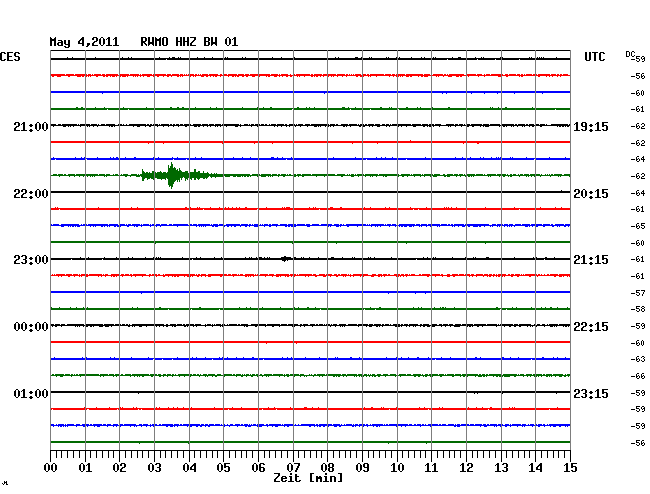
Task: Click the 14 minute label on the Zeit axis
Action: pyautogui.click(x=536, y=468)
